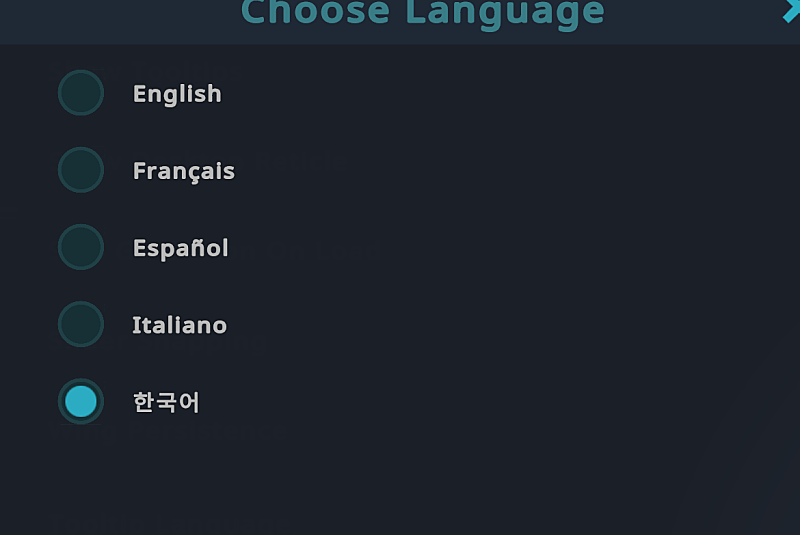Click the selected 한국어 radio button
This screenshot has width=800, height=535.
click(81, 401)
